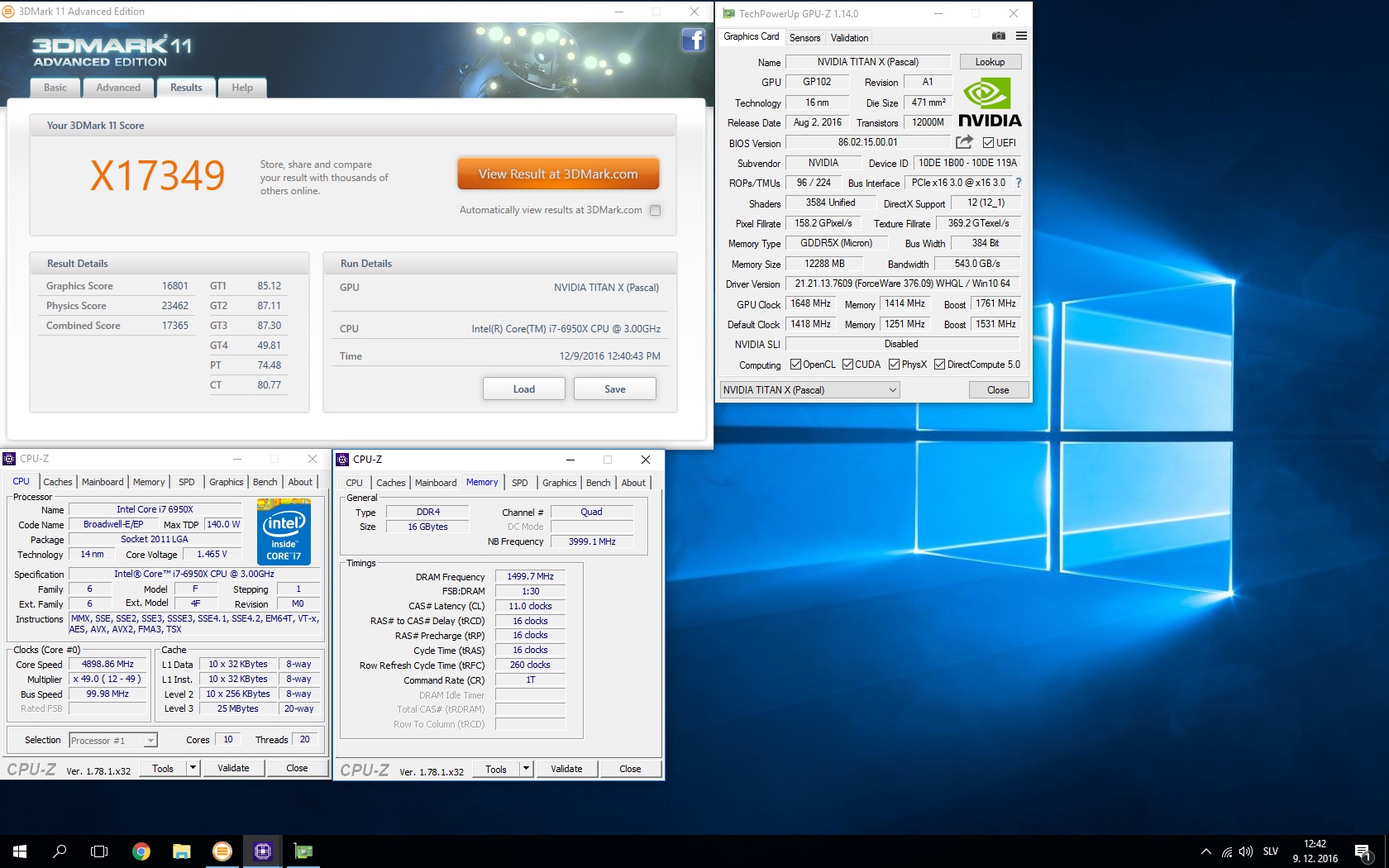Enable automatically view results at 3DMark.com
Image resolution: width=1389 pixels, height=868 pixels.
(655, 210)
